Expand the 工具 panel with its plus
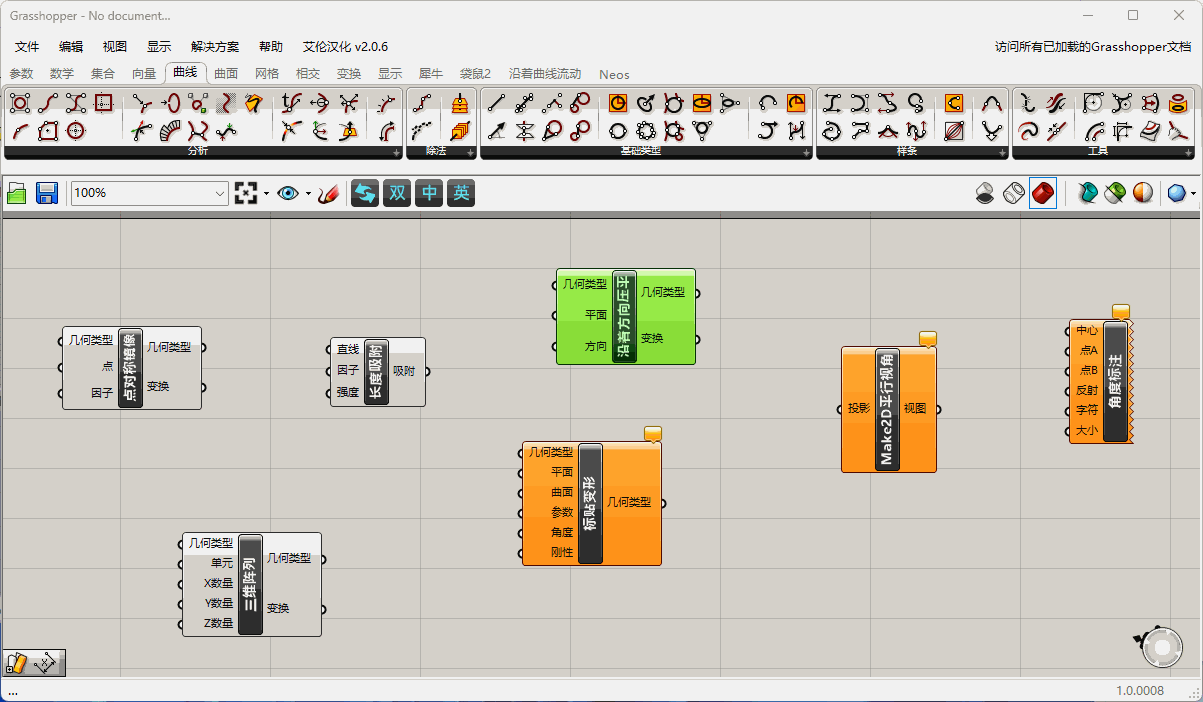The image size is (1203, 702). [x=1187, y=153]
